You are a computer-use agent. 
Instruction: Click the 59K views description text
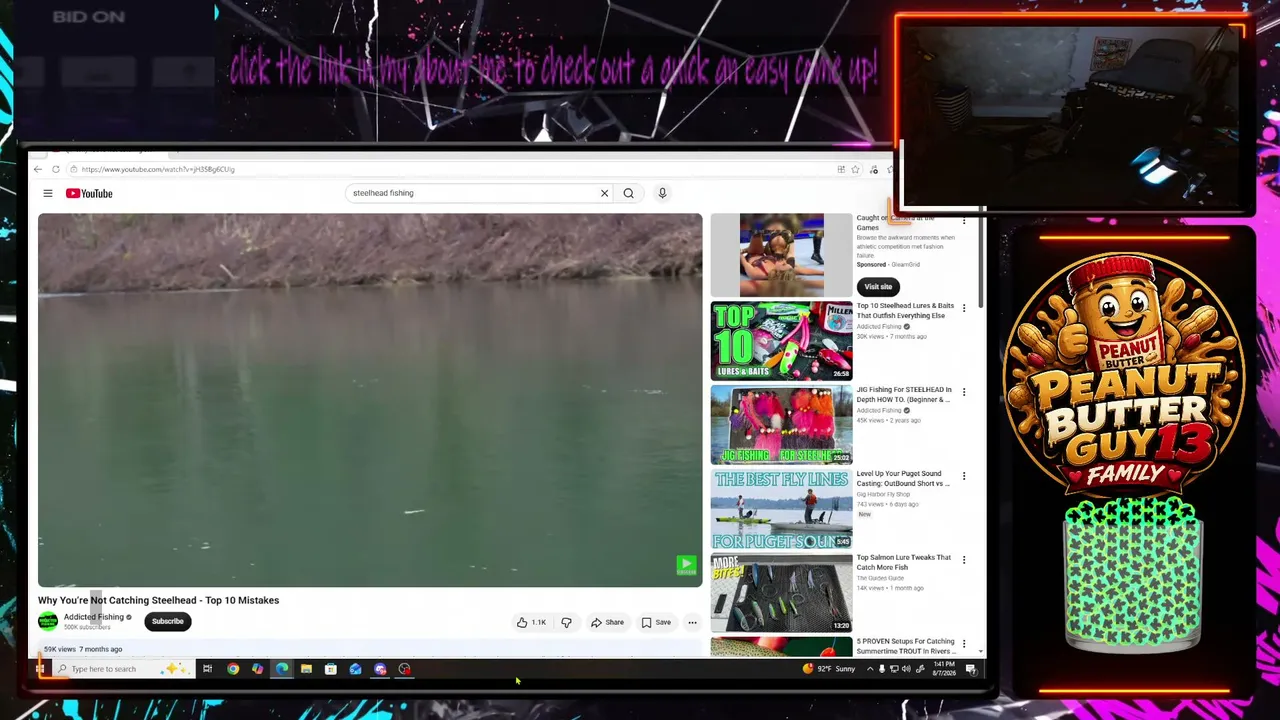click(x=83, y=649)
